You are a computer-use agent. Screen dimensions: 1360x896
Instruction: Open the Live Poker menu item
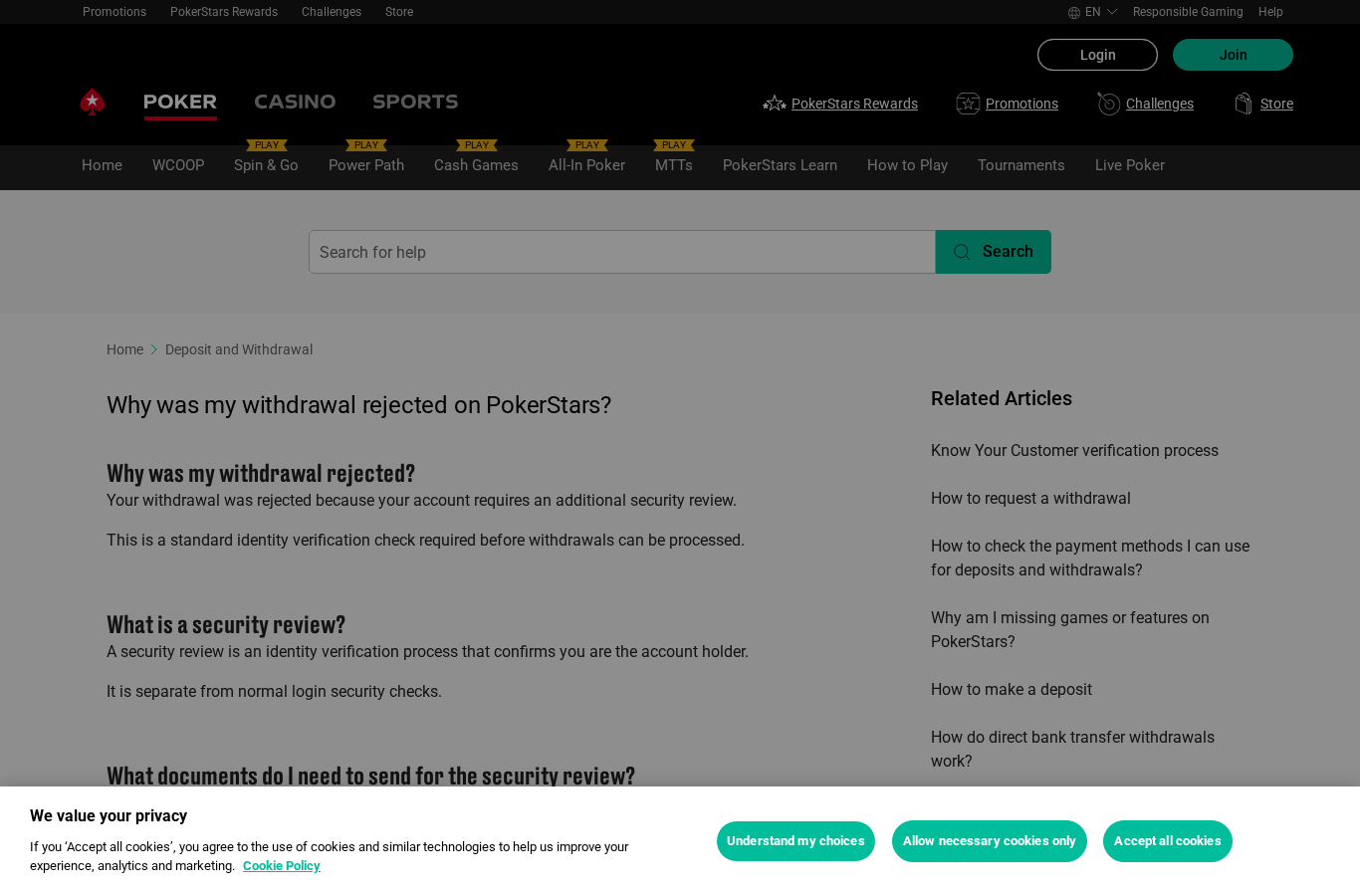pos(1130,165)
